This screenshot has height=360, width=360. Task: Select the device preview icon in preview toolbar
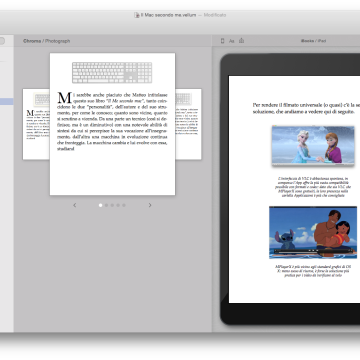223,41
